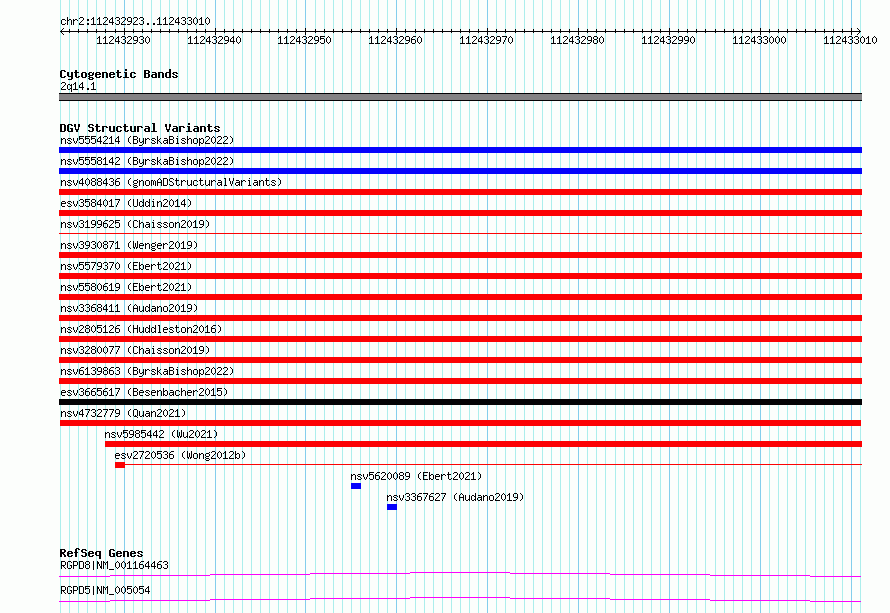Open the esv3584017 (Uddin2014) variant label

(x=126, y=203)
